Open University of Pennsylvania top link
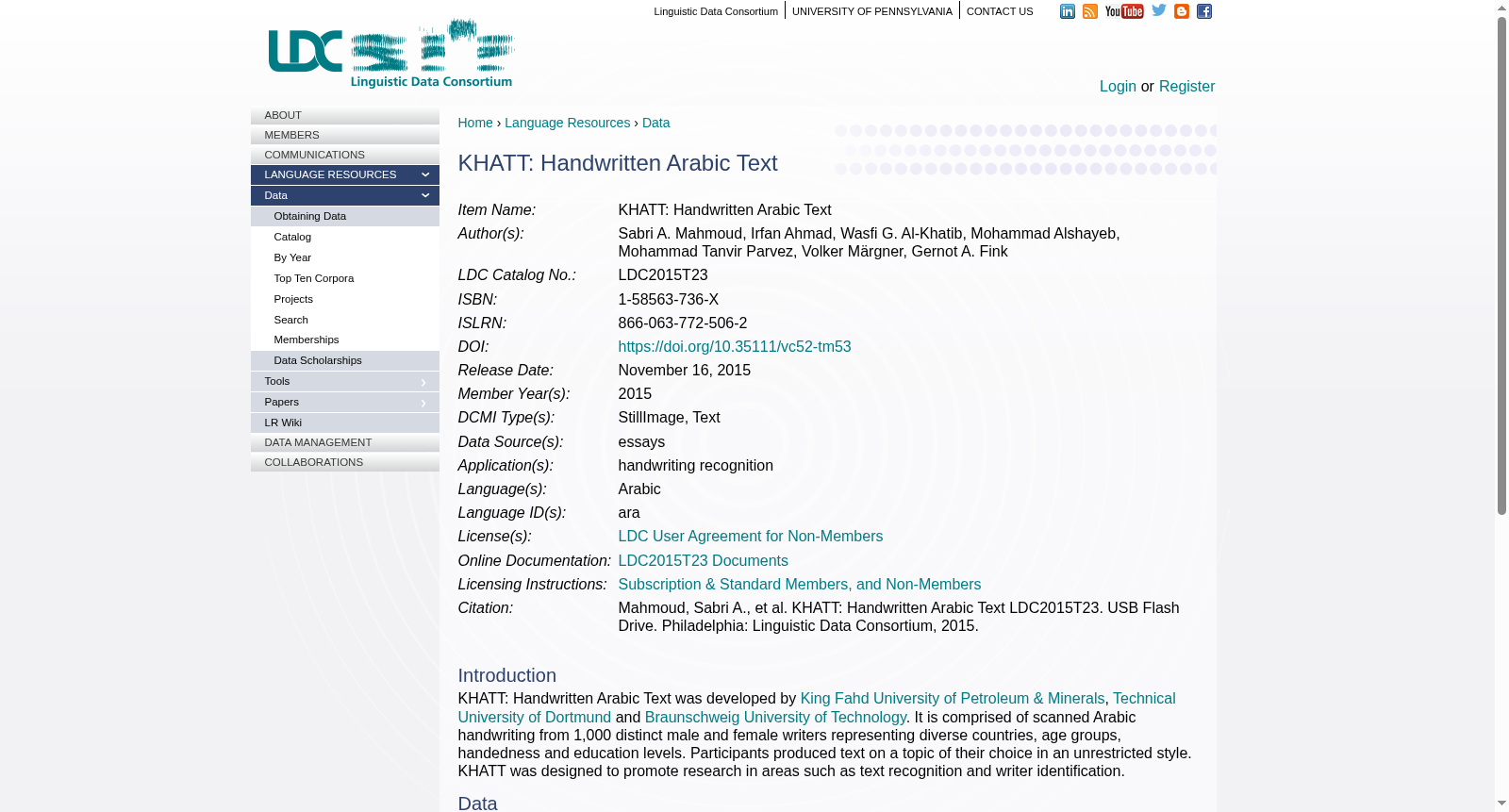This screenshot has width=1509, height=812. (x=872, y=11)
